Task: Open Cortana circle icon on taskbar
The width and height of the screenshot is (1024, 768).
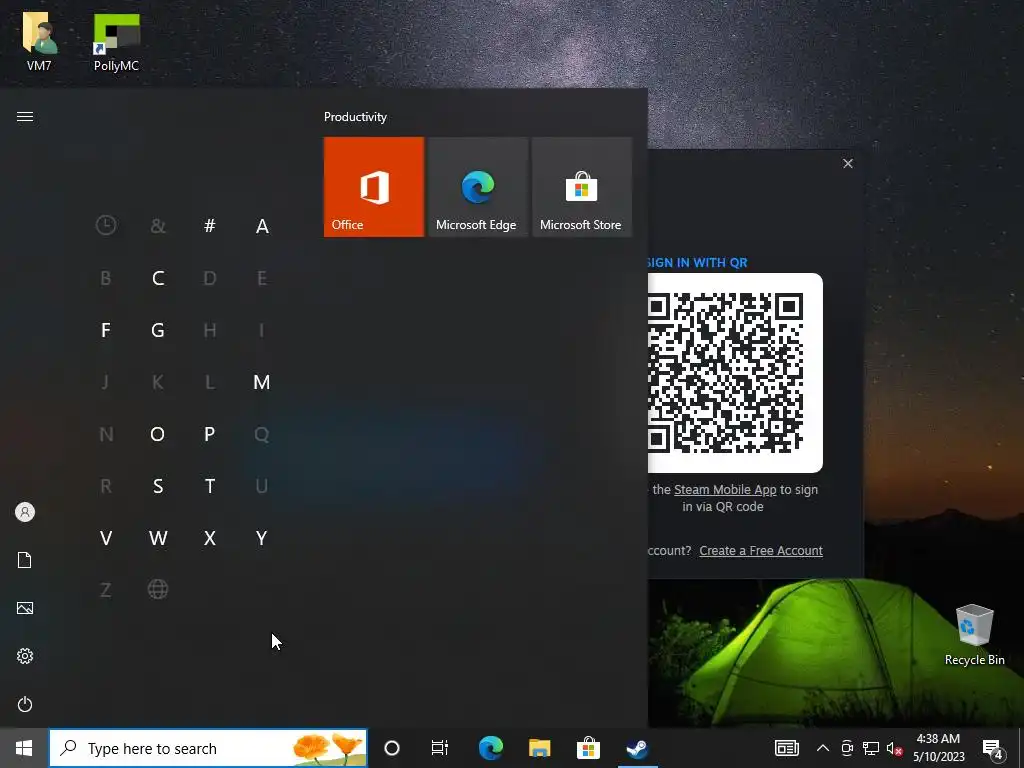Action: click(392, 748)
